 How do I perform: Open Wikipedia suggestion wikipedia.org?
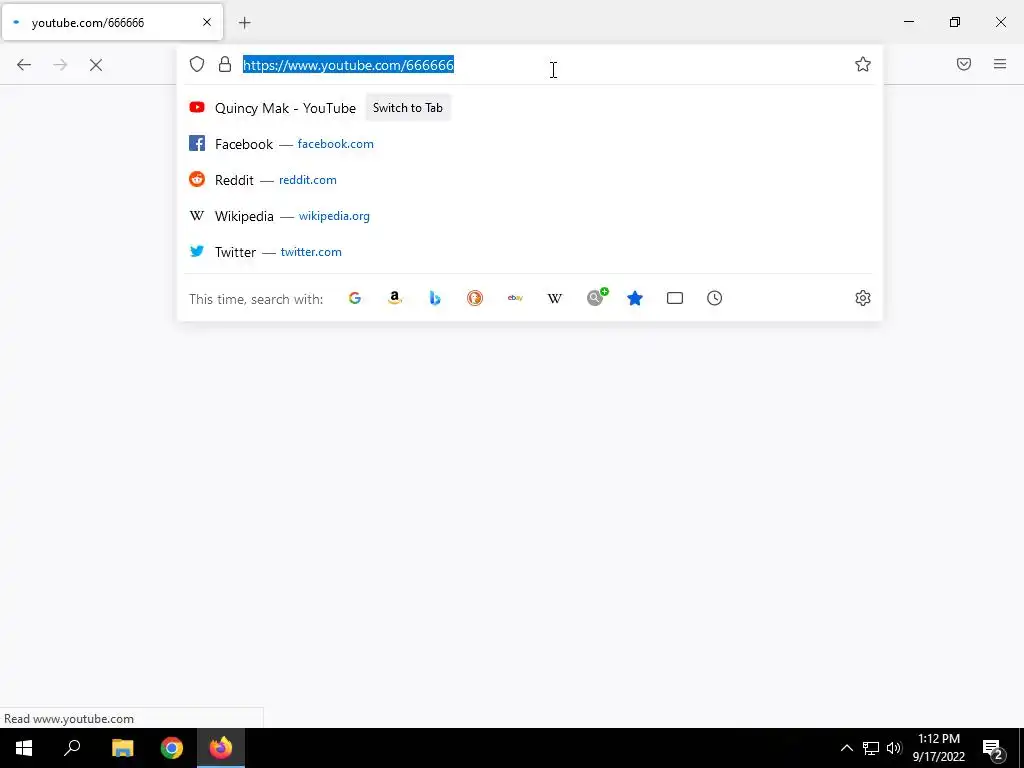(x=529, y=216)
